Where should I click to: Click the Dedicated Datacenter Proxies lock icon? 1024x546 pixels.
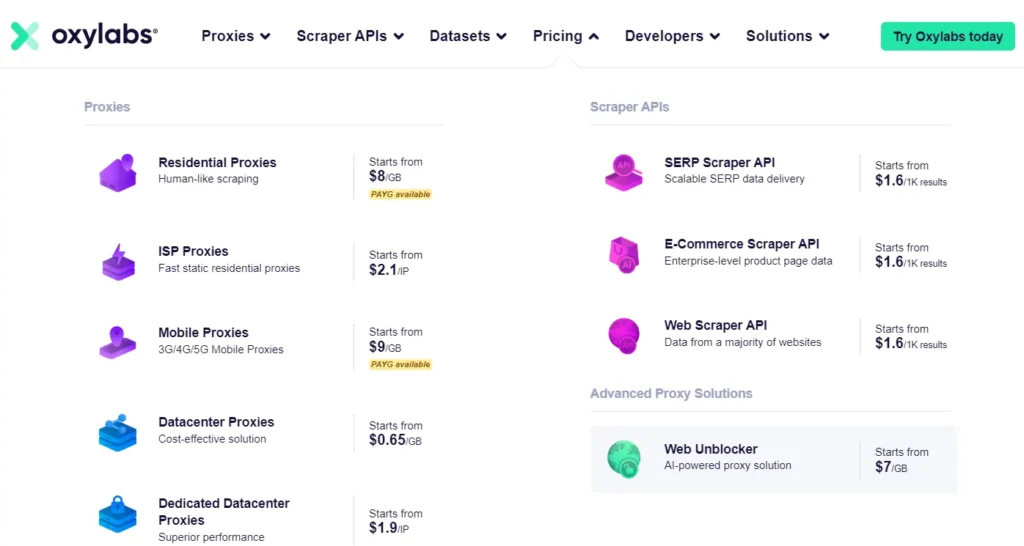(x=118, y=514)
